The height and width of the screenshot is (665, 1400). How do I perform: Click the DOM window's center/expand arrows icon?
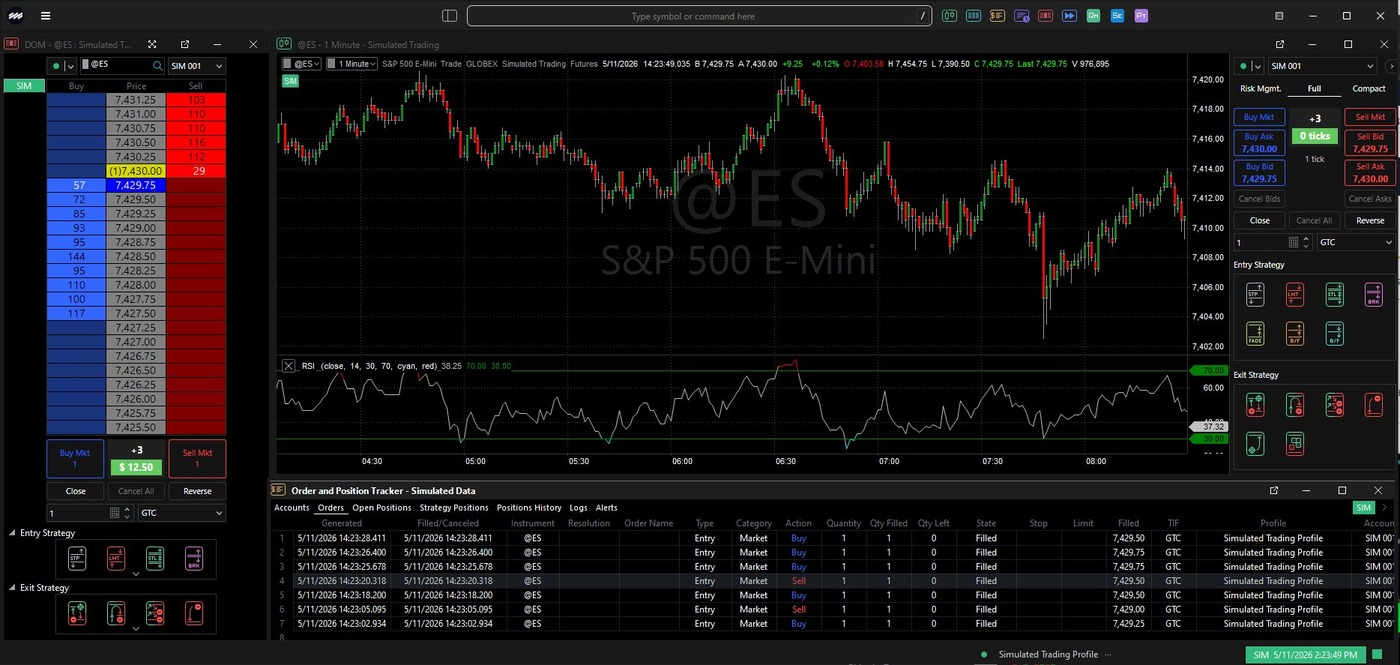tap(152, 44)
